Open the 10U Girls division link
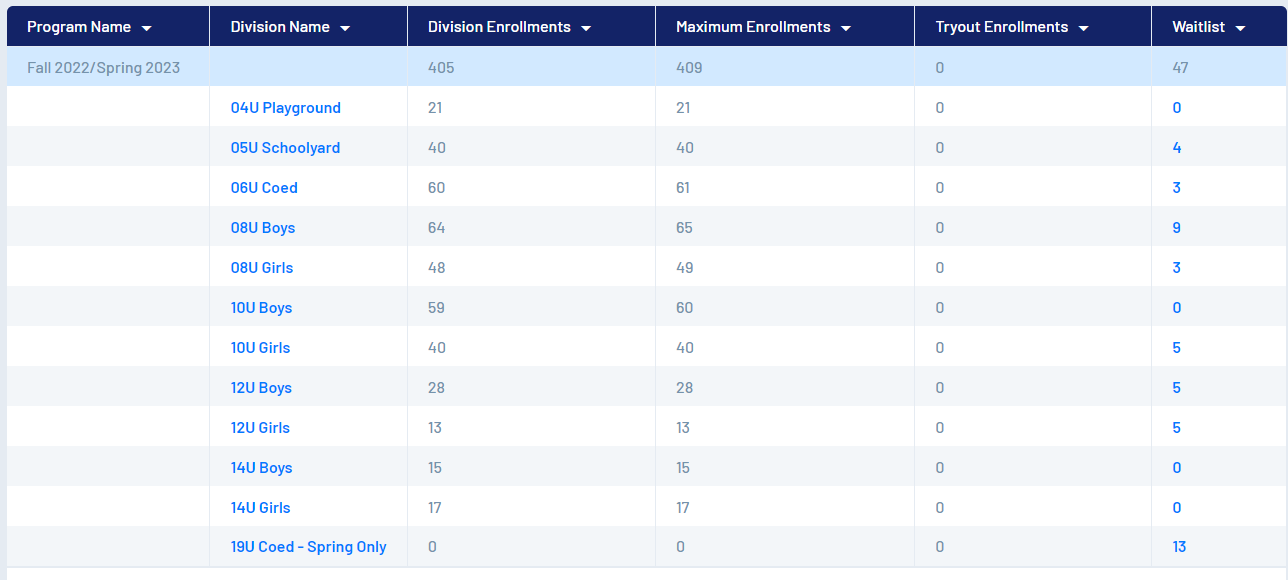 tap(260, 348)
